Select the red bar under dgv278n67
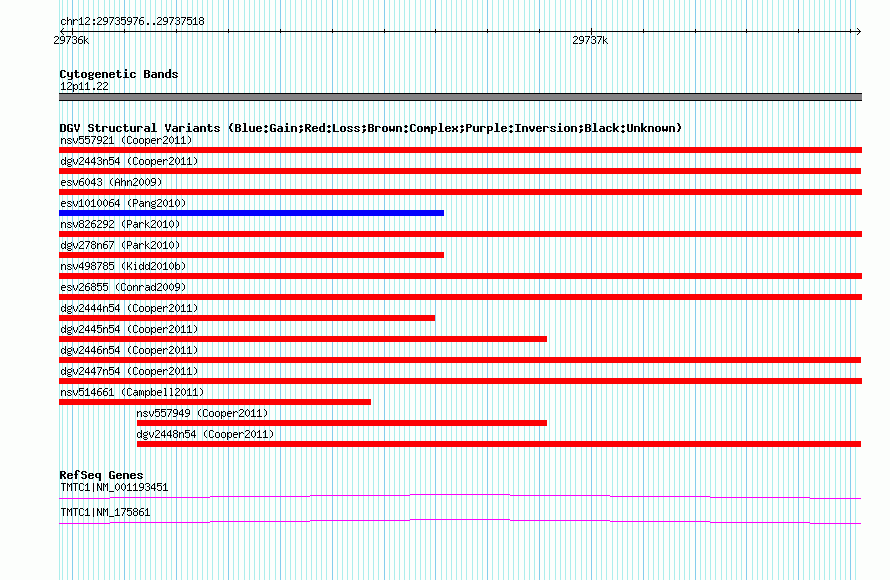 251,255
